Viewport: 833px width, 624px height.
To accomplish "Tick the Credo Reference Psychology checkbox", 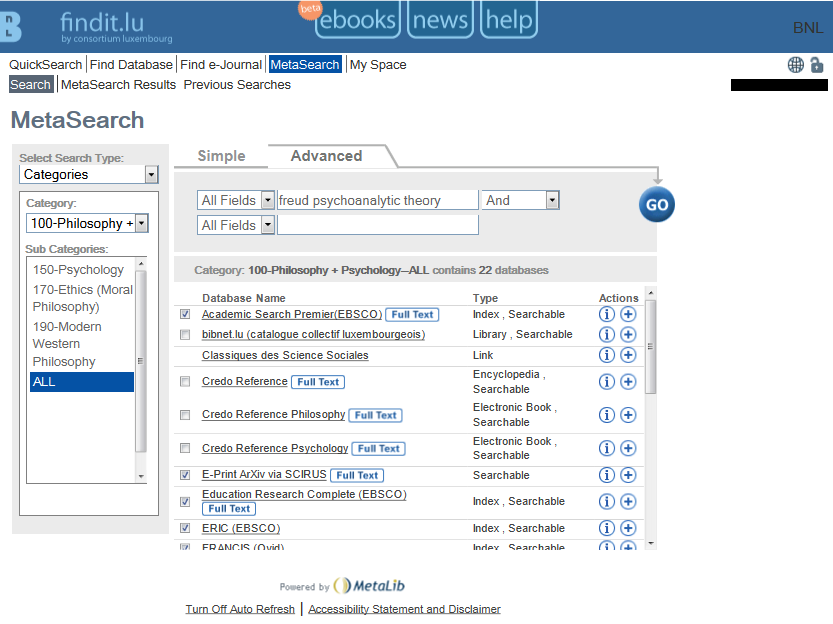I will coord(185,448).
